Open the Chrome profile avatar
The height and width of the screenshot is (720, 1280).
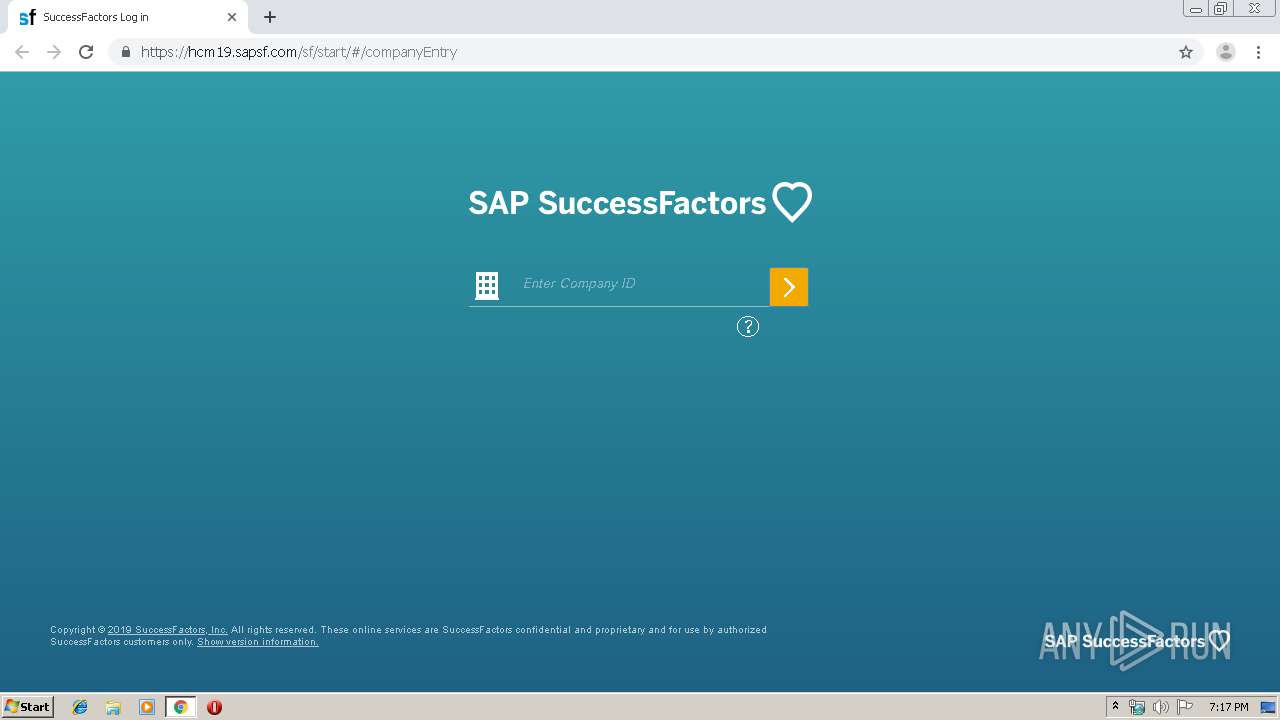click(1226, 52)
